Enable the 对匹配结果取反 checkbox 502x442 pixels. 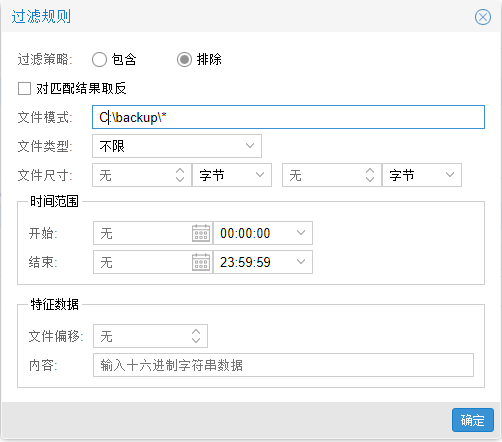pyautogui.click(x=24, y=89)
